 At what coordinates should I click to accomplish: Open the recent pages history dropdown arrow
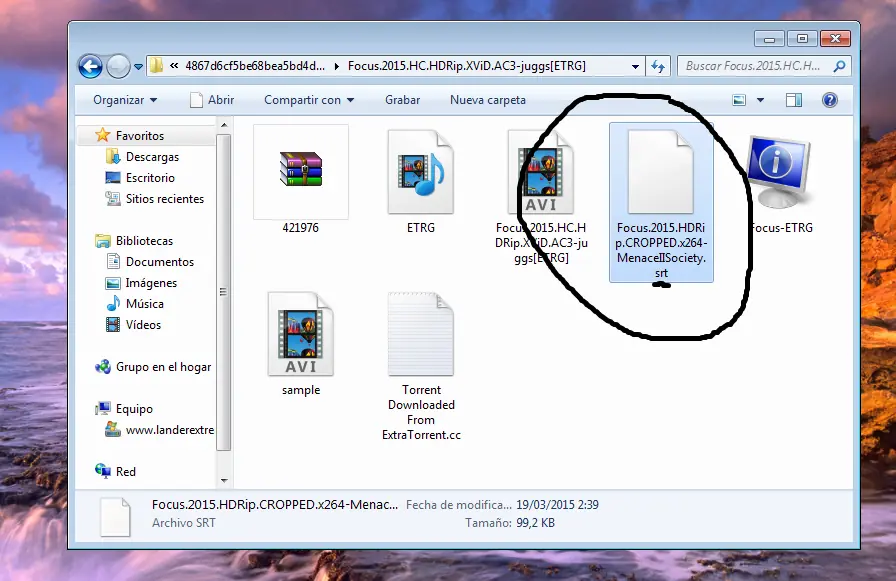pyautogui.click(x=138, y=67)
